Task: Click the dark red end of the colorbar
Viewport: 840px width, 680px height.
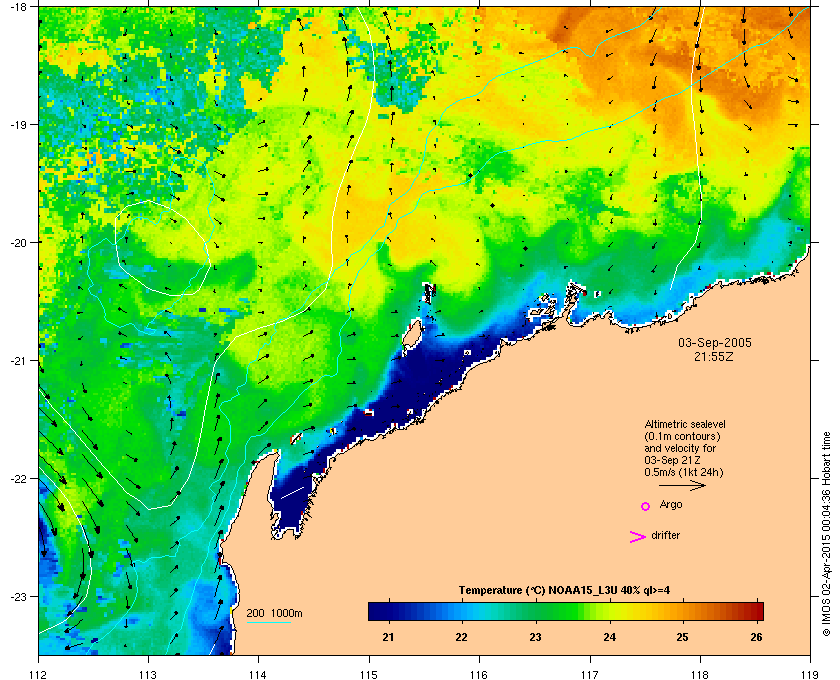Action: (757, 611)
